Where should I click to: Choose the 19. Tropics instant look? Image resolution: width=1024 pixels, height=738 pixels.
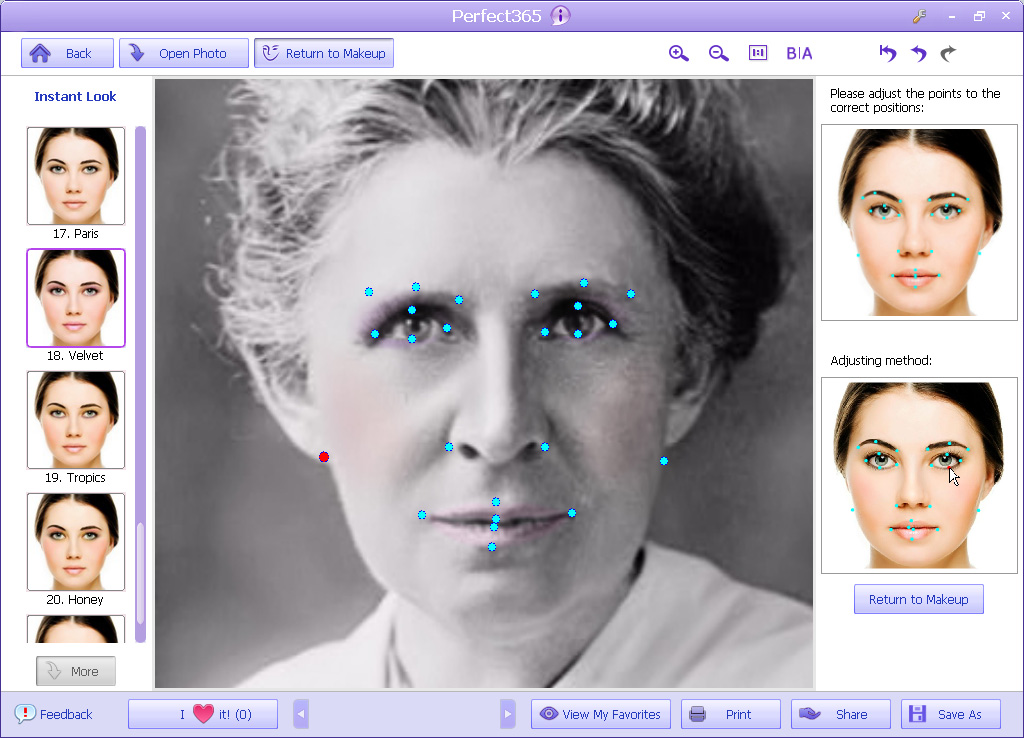pyautogui.click(x=76, y=420)
